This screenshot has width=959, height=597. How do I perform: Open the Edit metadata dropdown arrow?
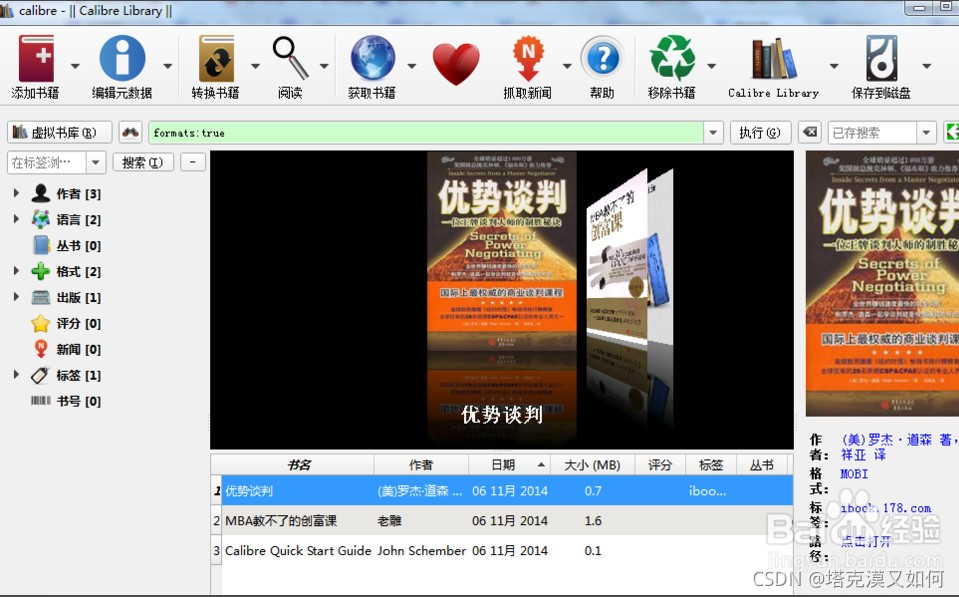tap(168, 65)
